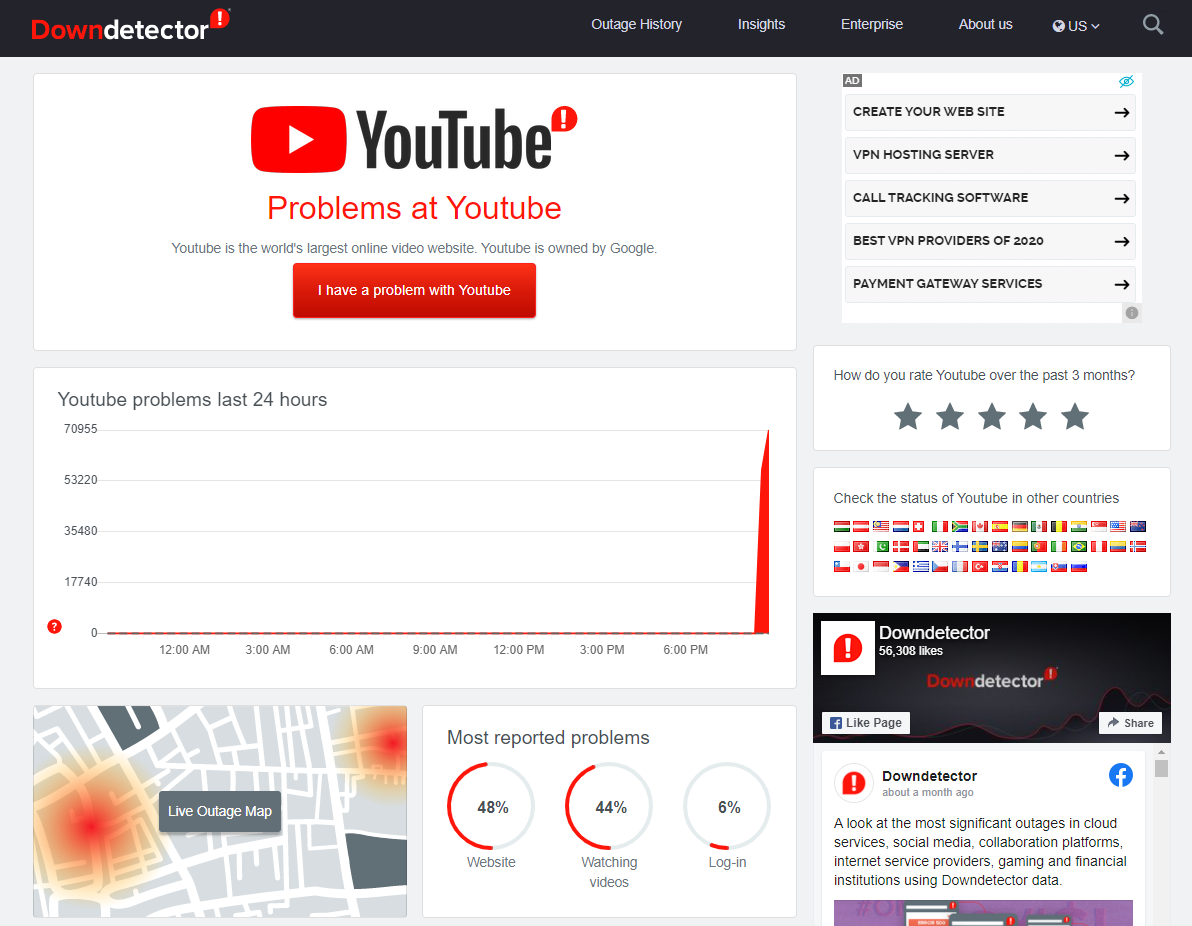Select the United Kingdom flag
Screen dimensions: 1192x926
coord(940,547)
